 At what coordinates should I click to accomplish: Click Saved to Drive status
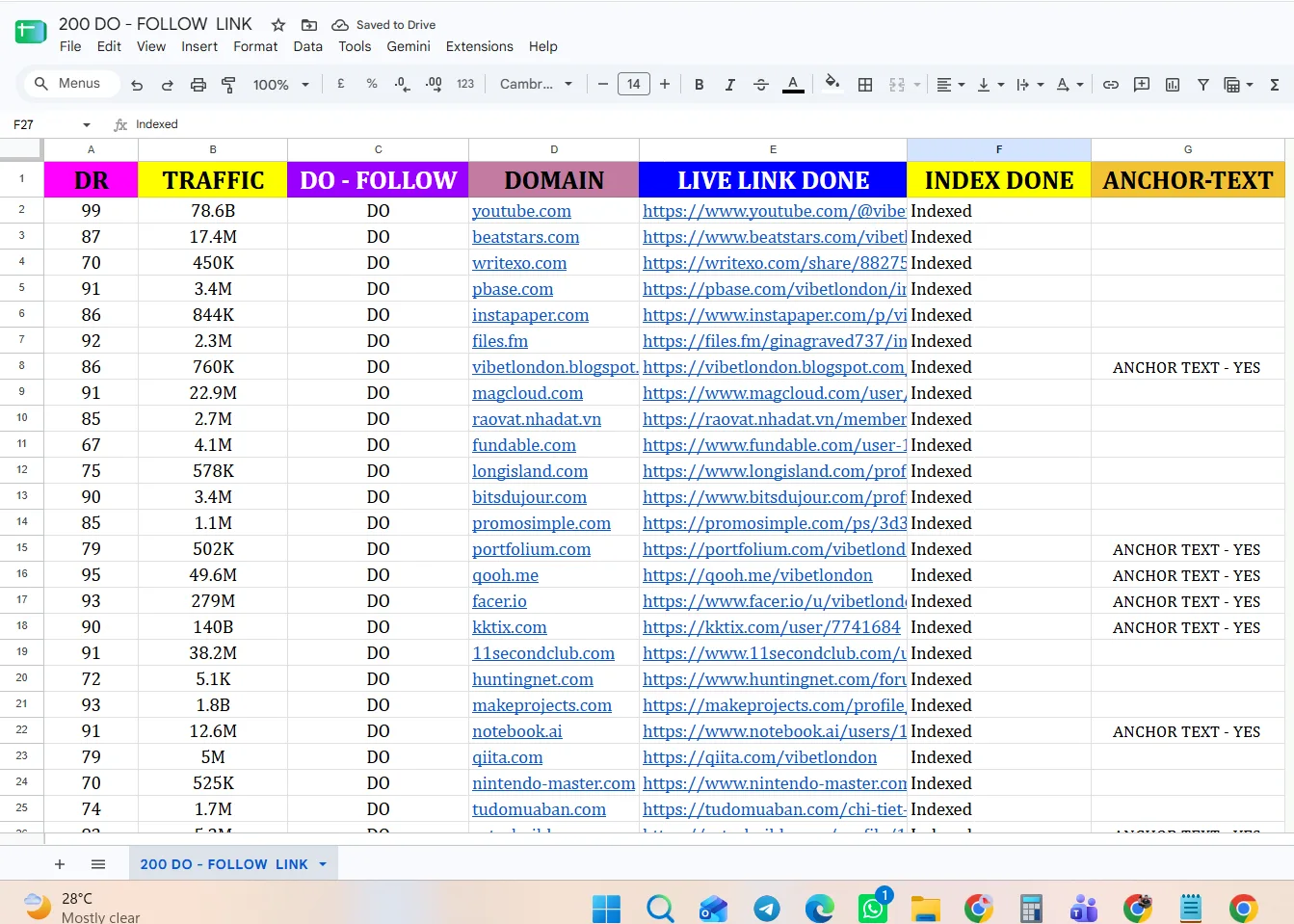click(x=383, y=24)
